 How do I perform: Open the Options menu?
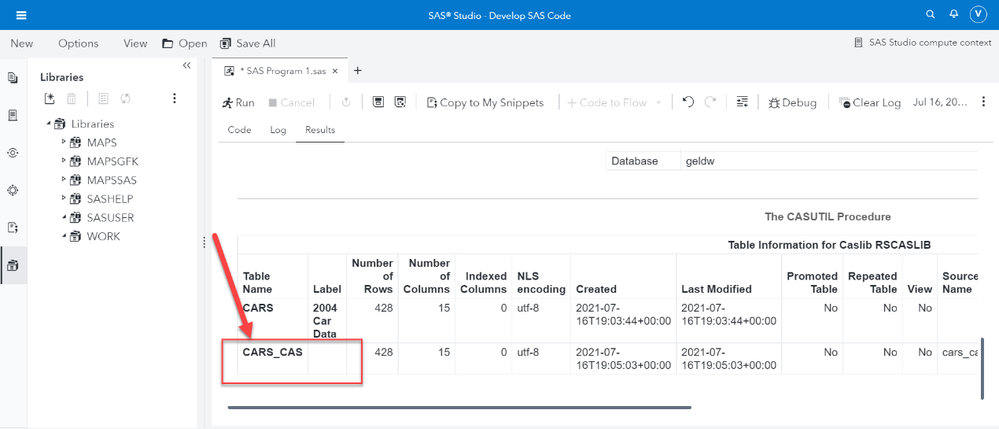click(x=78, y=43)
